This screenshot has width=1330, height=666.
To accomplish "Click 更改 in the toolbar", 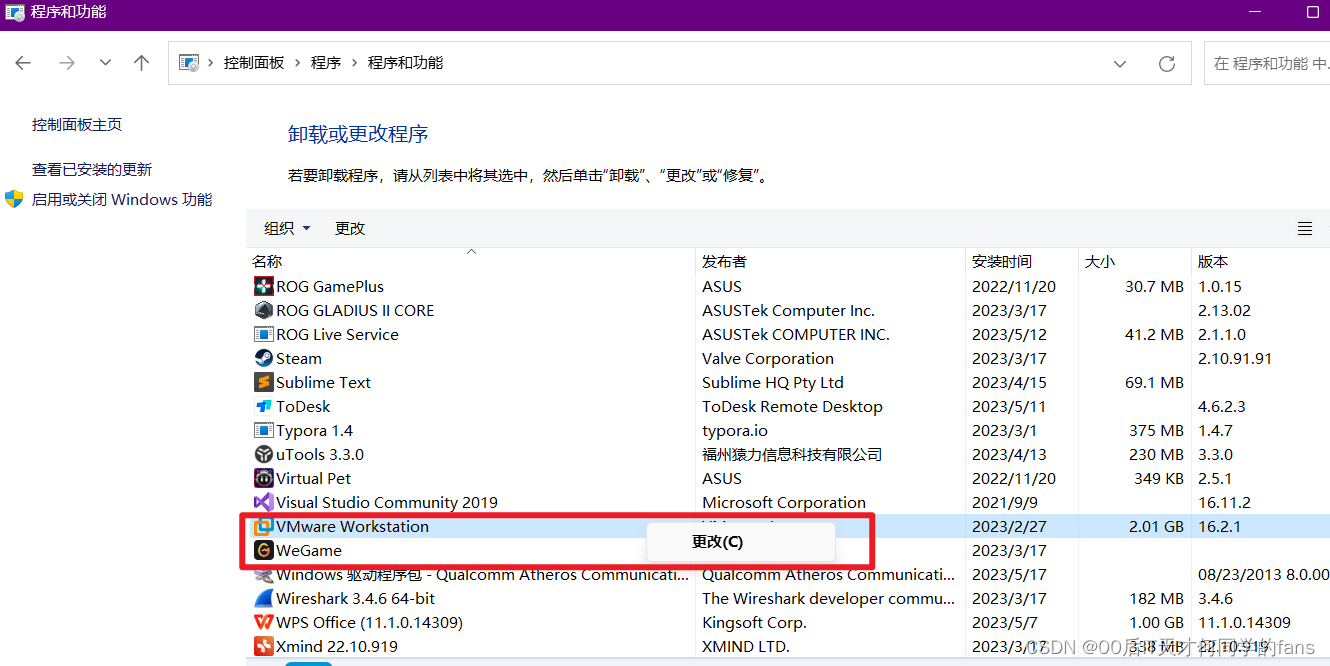I will point(350,228).
